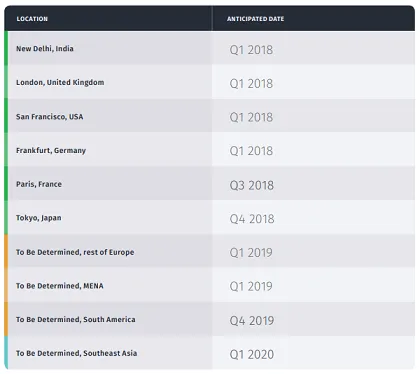Click the Q3 2018 date for Paris
The width and height of the screenshot is (420, 374).
(252, 185)
